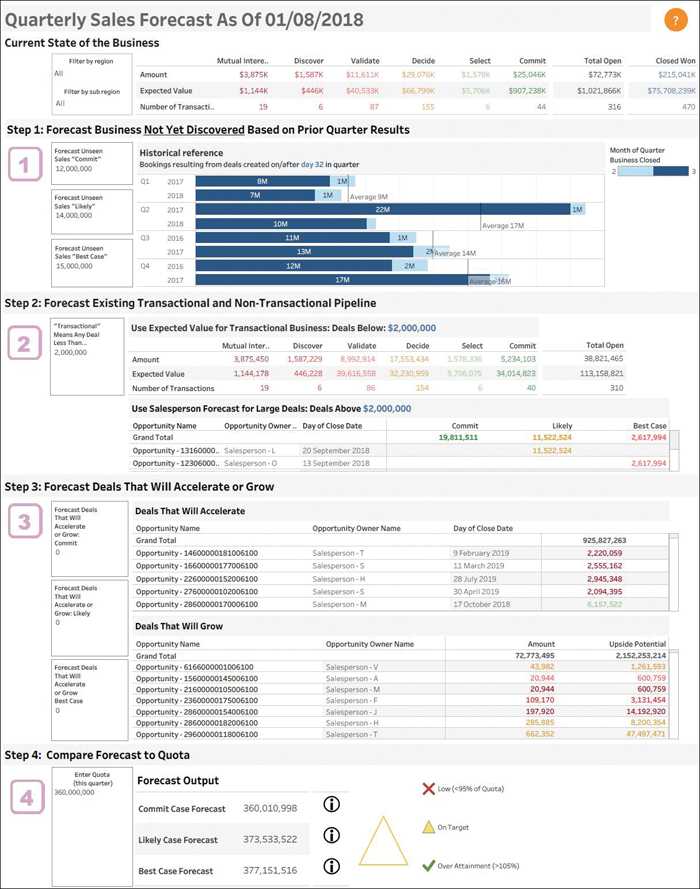Edit the Transactional deal threshold 2,000,000 field
This screenshot has width=700, height=889.
coord(71,352)
